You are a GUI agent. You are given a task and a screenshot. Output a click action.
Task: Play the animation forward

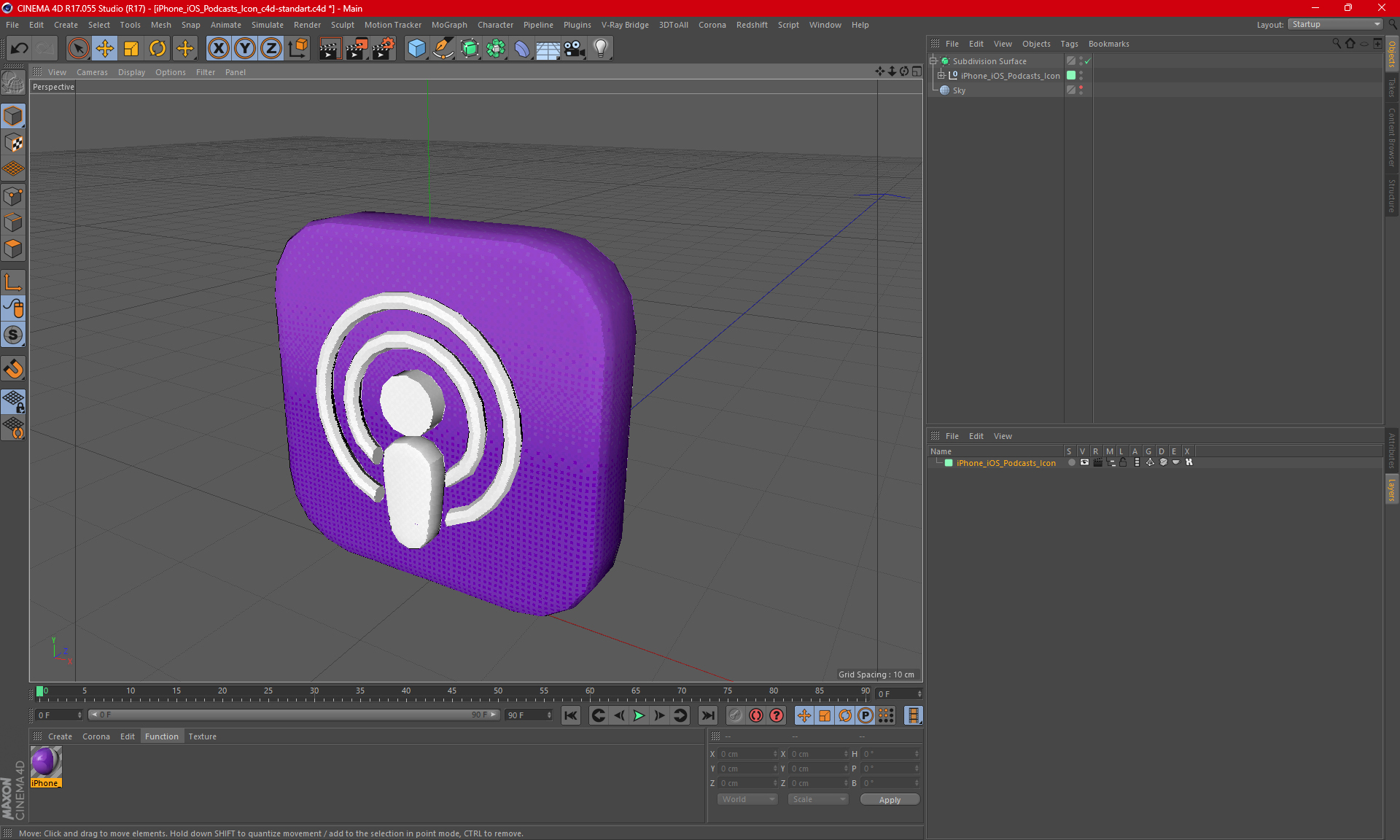[x=639, y=715]
